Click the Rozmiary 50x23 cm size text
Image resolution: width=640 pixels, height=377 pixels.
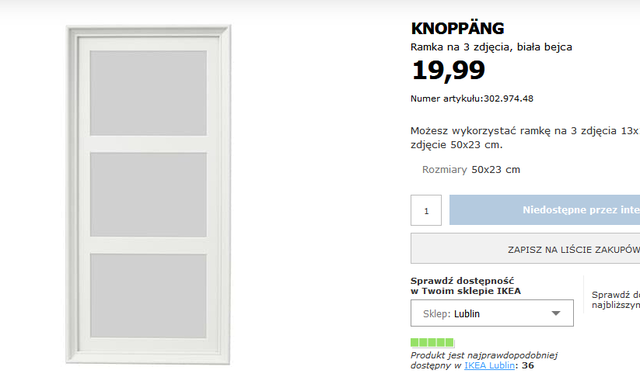coord(471,170)
